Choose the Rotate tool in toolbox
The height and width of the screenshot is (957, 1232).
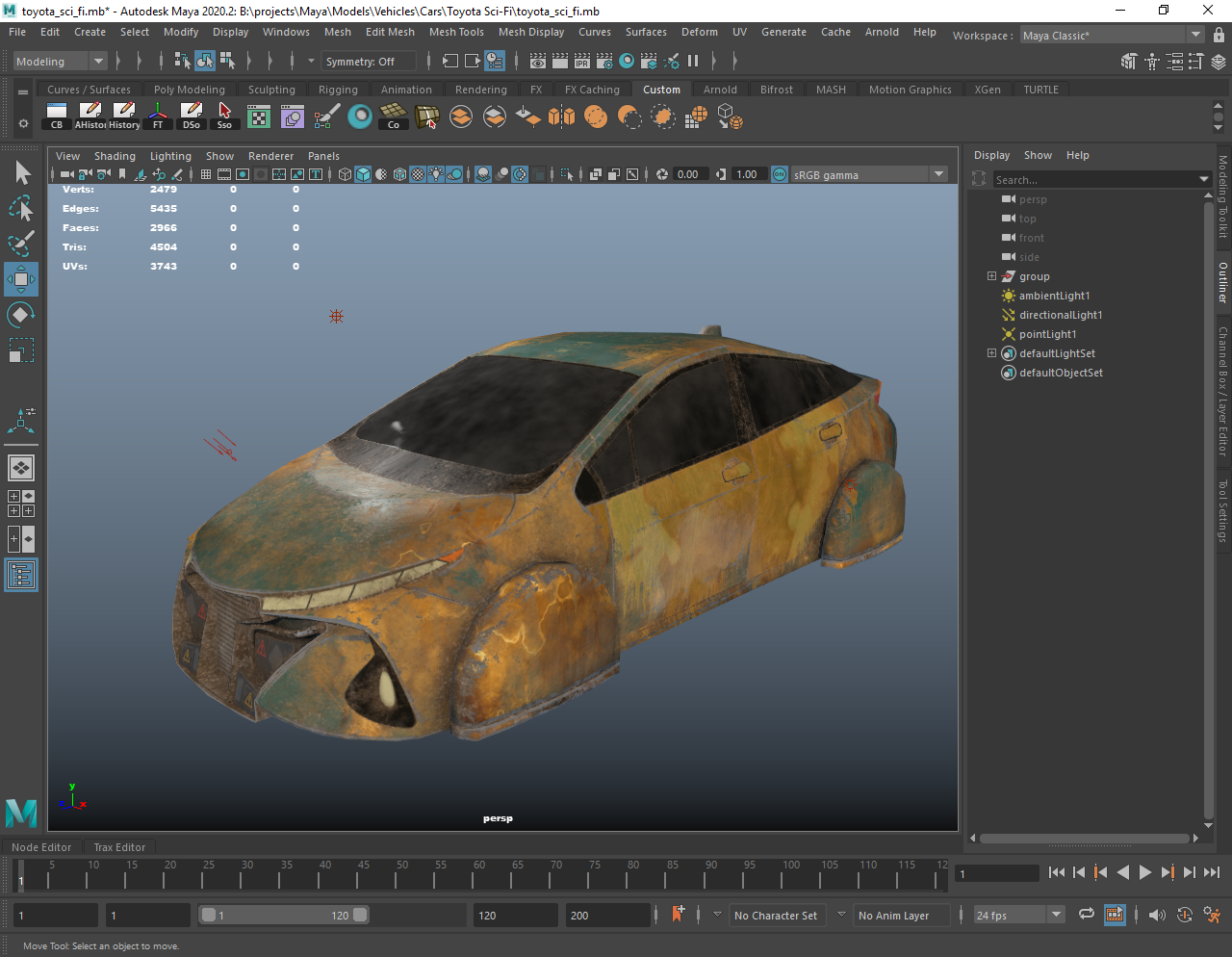[x=21, y=315]
